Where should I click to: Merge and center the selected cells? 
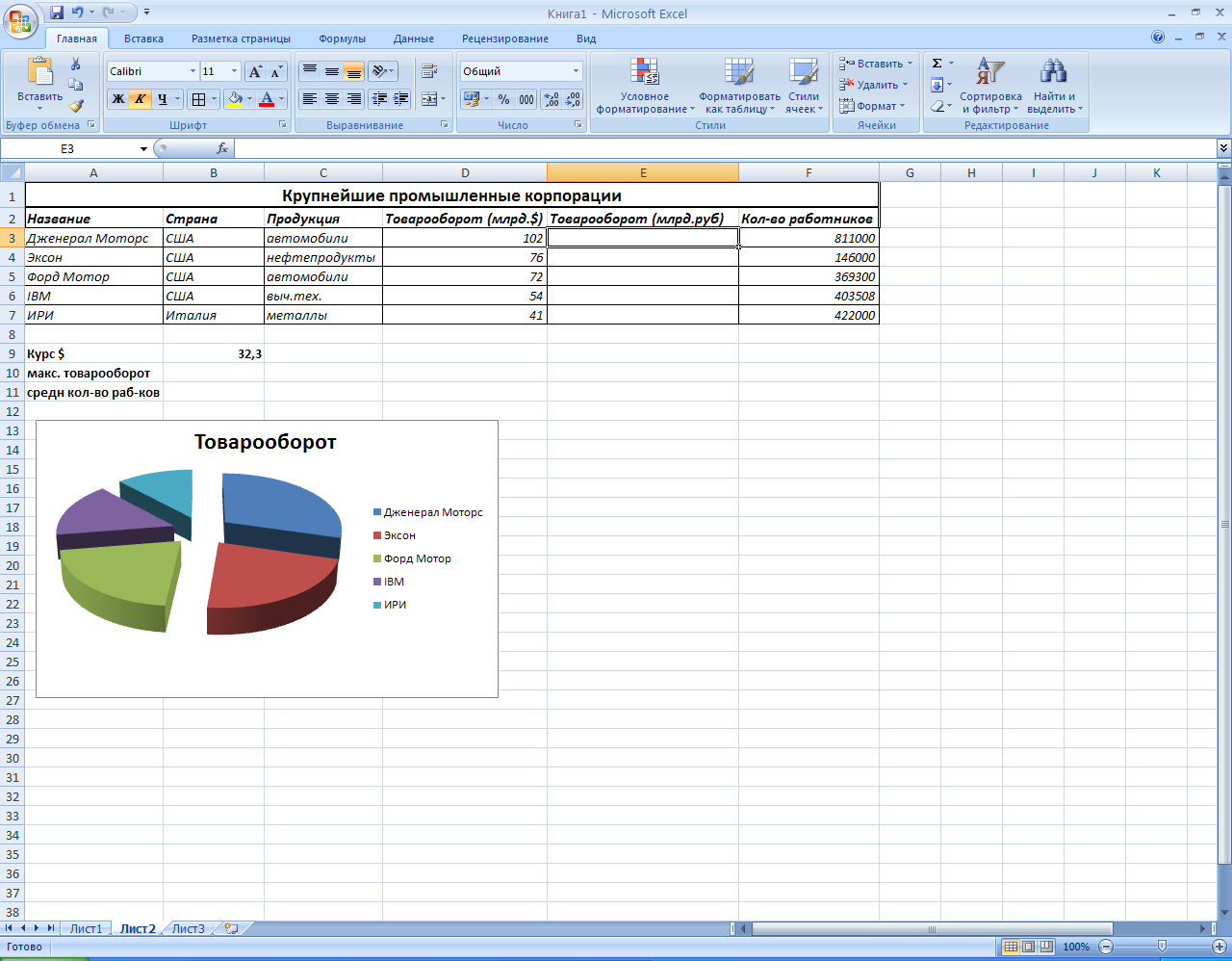(429, 99)
